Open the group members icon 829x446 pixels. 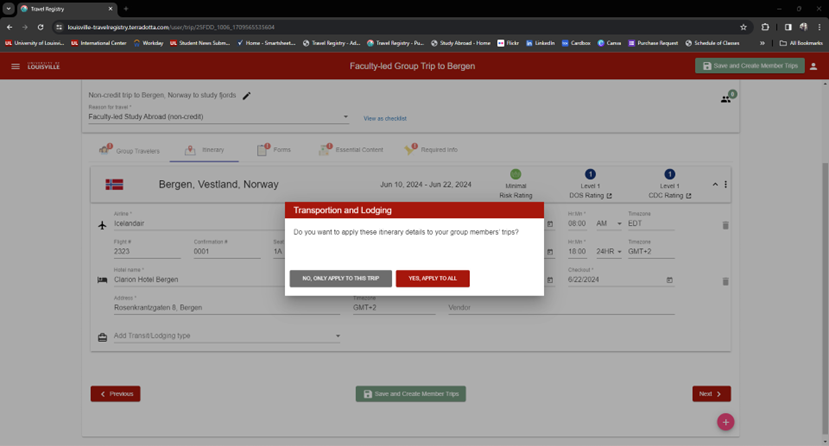click(728, 97)
